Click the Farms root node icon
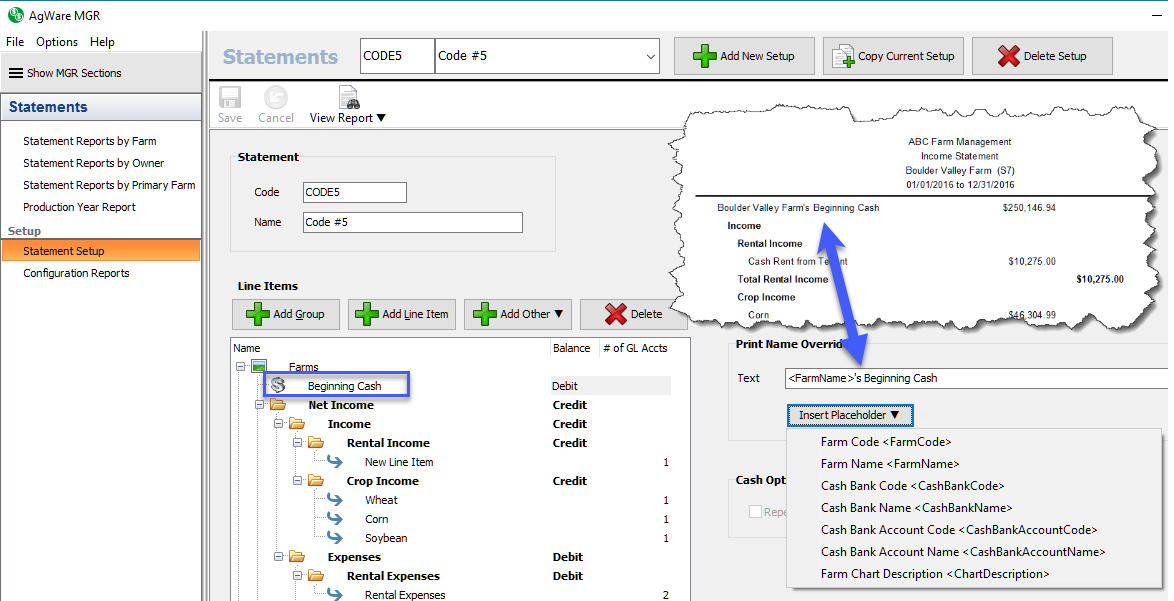 (x=259, y=367)
